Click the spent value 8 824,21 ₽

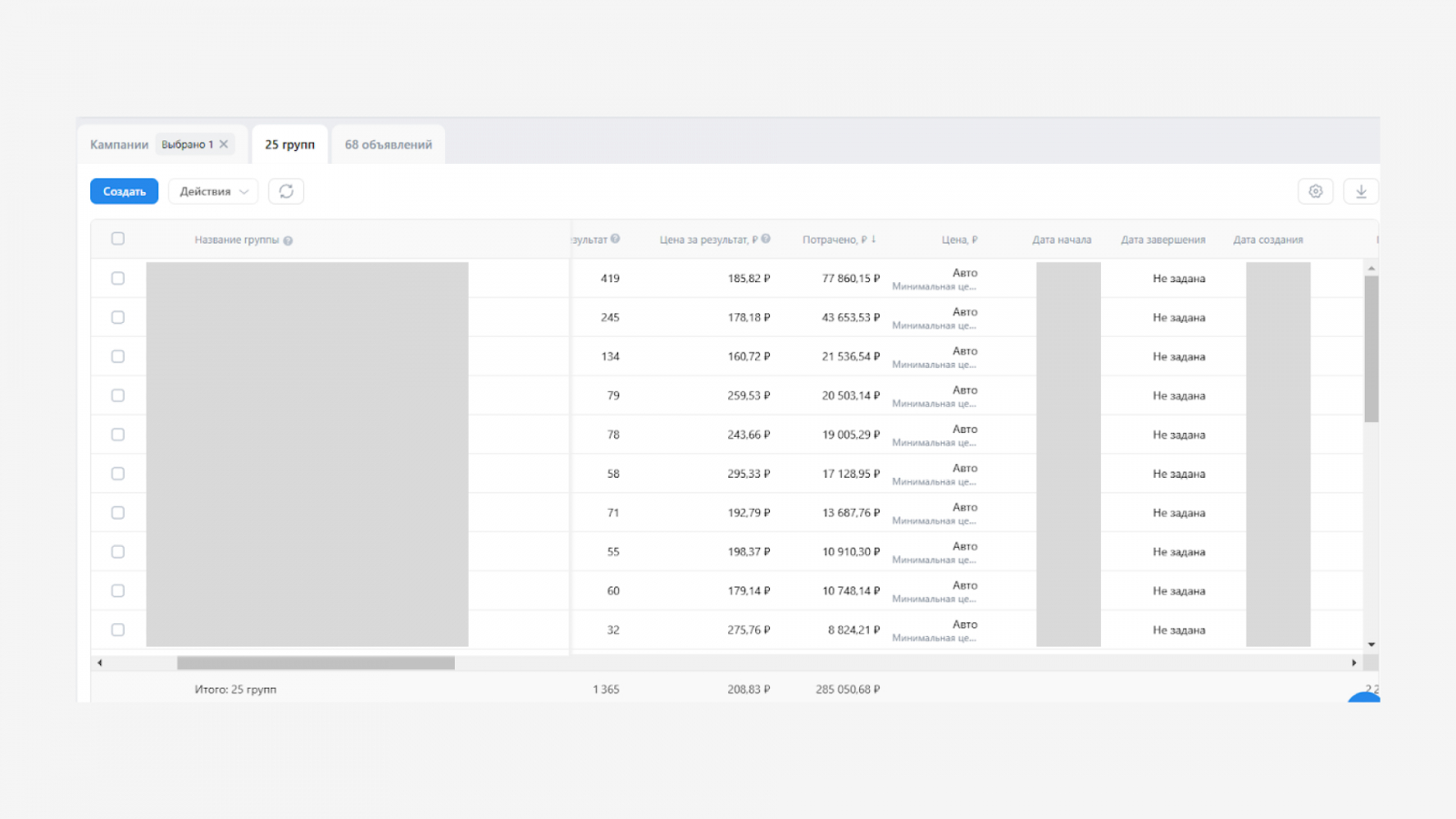tap(854, 630)
